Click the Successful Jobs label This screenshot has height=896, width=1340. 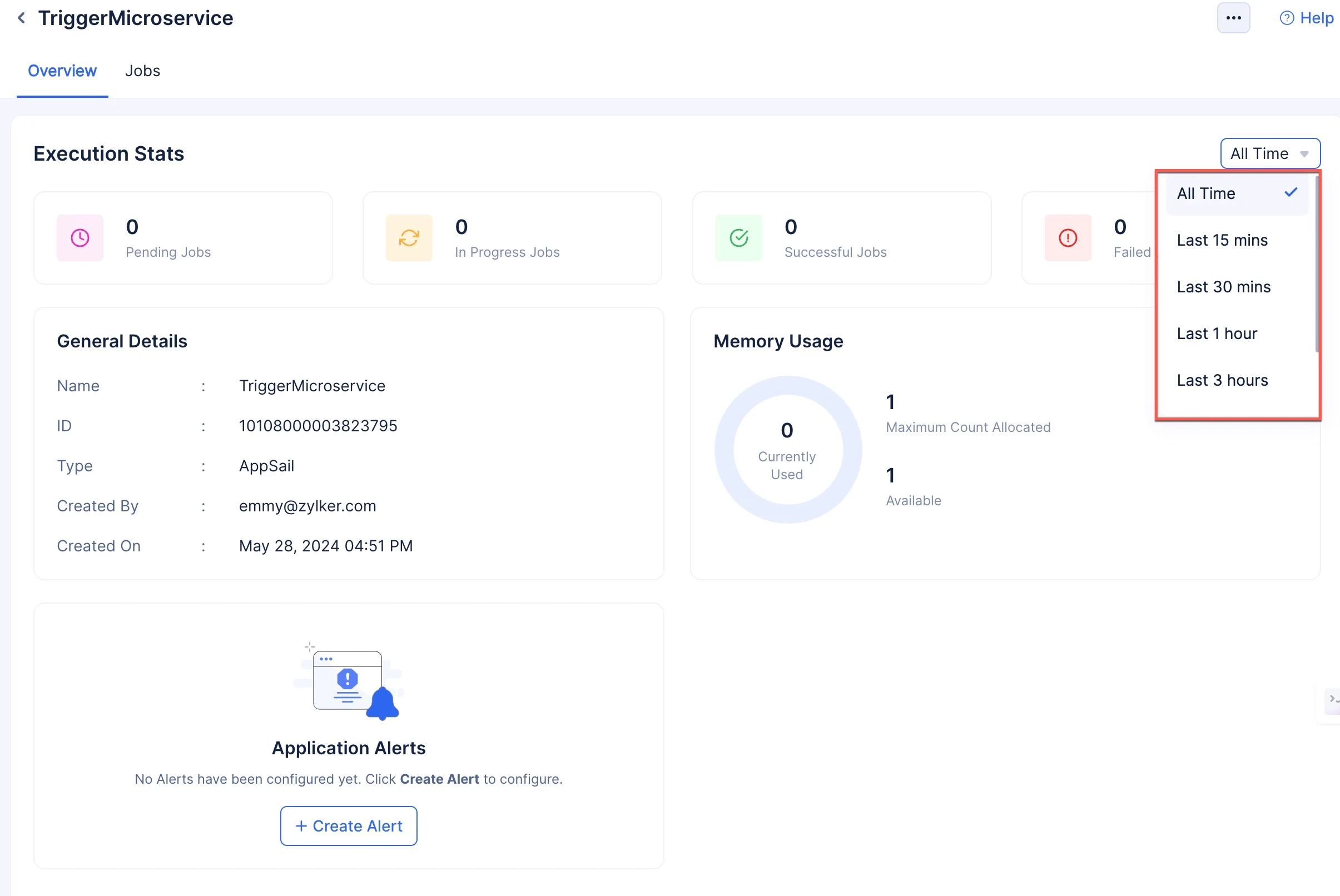tap(835, 252)
